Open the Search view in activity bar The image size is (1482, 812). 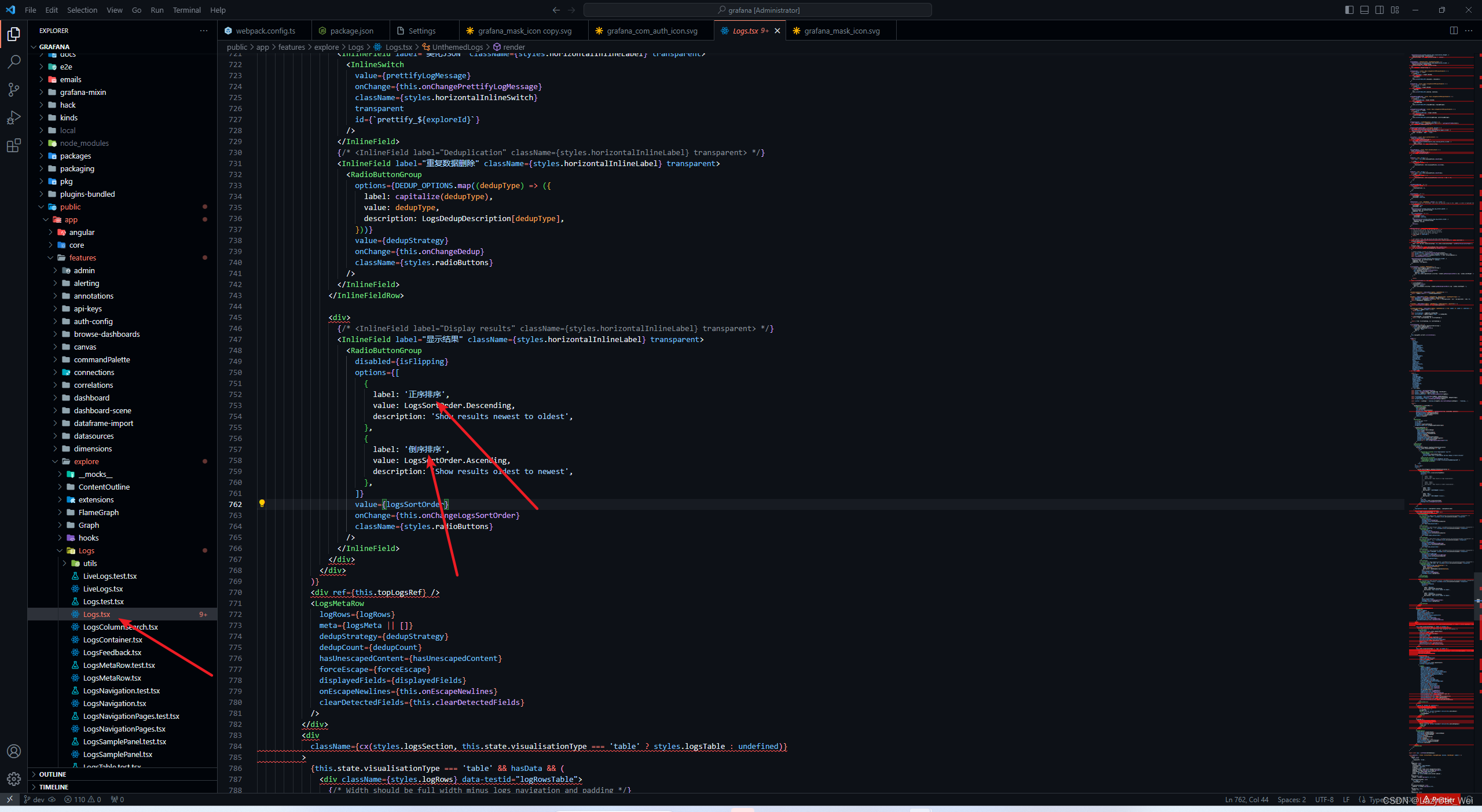[14, 62]
